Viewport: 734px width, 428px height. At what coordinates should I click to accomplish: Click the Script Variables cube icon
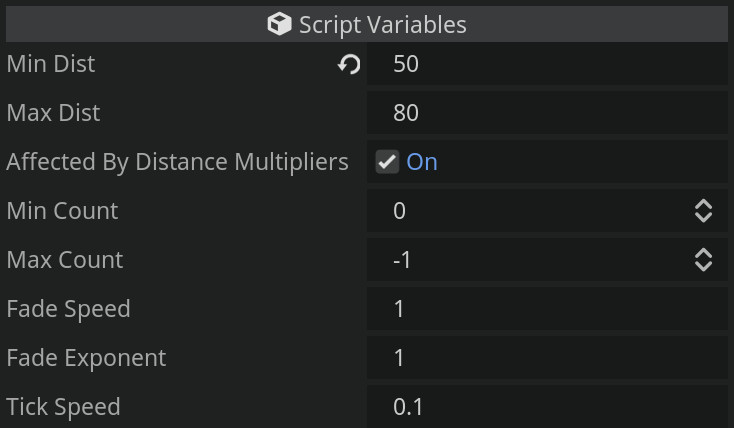pos(279,24)
